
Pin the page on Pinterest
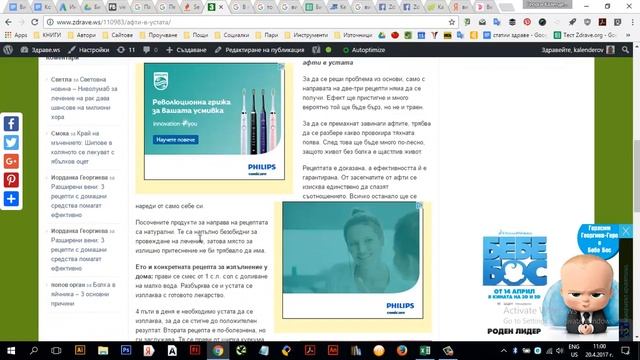[11, 180]
